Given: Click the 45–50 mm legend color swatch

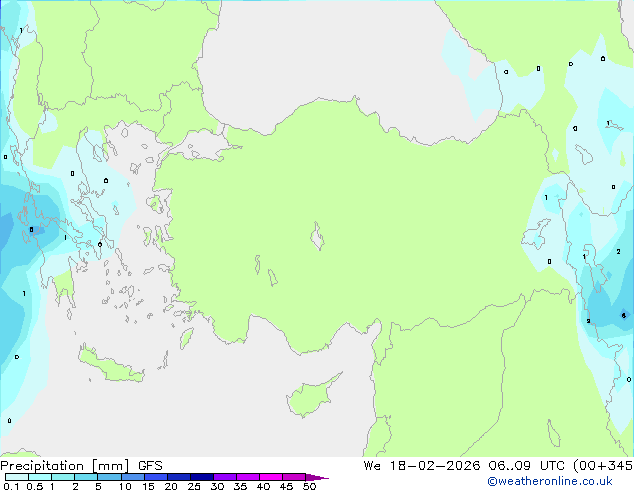Looking at the screenshot, I should coord(294,477).
